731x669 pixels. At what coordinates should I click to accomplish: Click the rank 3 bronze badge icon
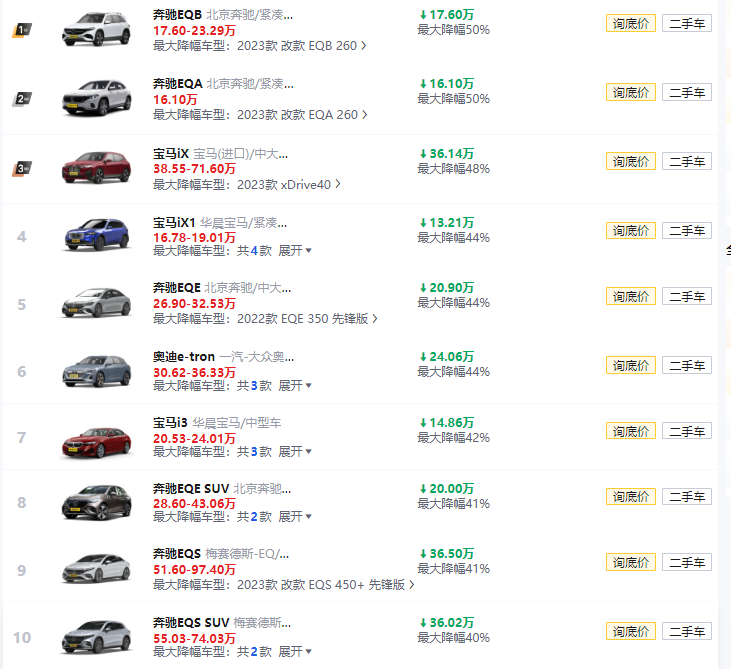tap(22, 168)
